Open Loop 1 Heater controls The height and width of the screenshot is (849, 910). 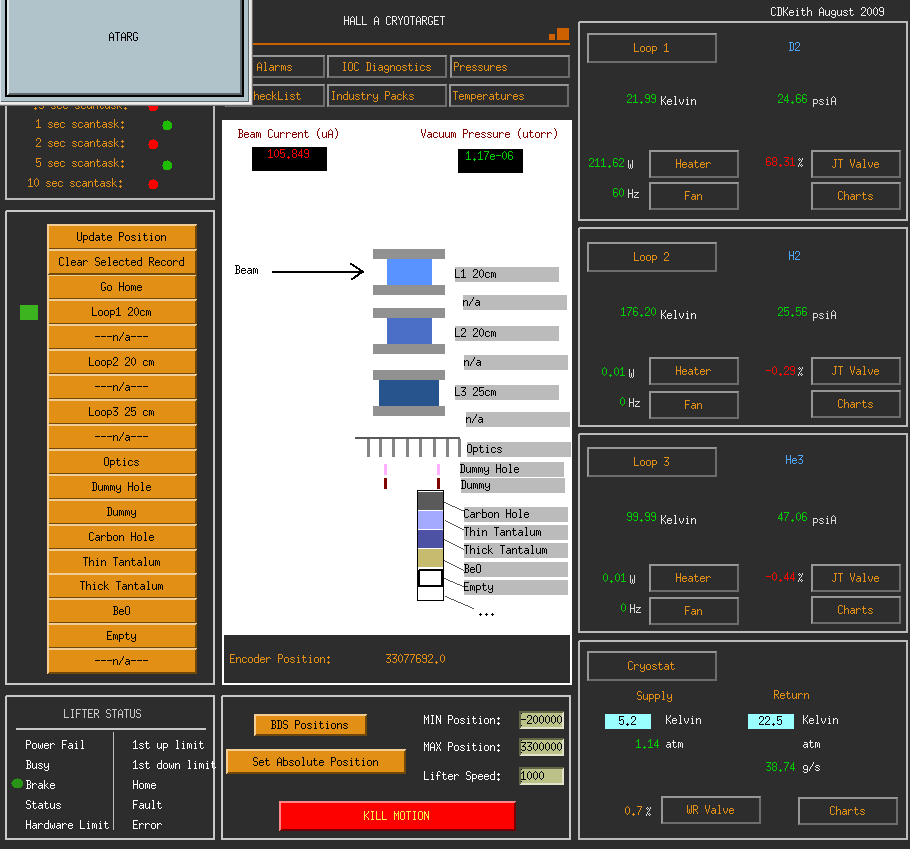pos(694,164)
